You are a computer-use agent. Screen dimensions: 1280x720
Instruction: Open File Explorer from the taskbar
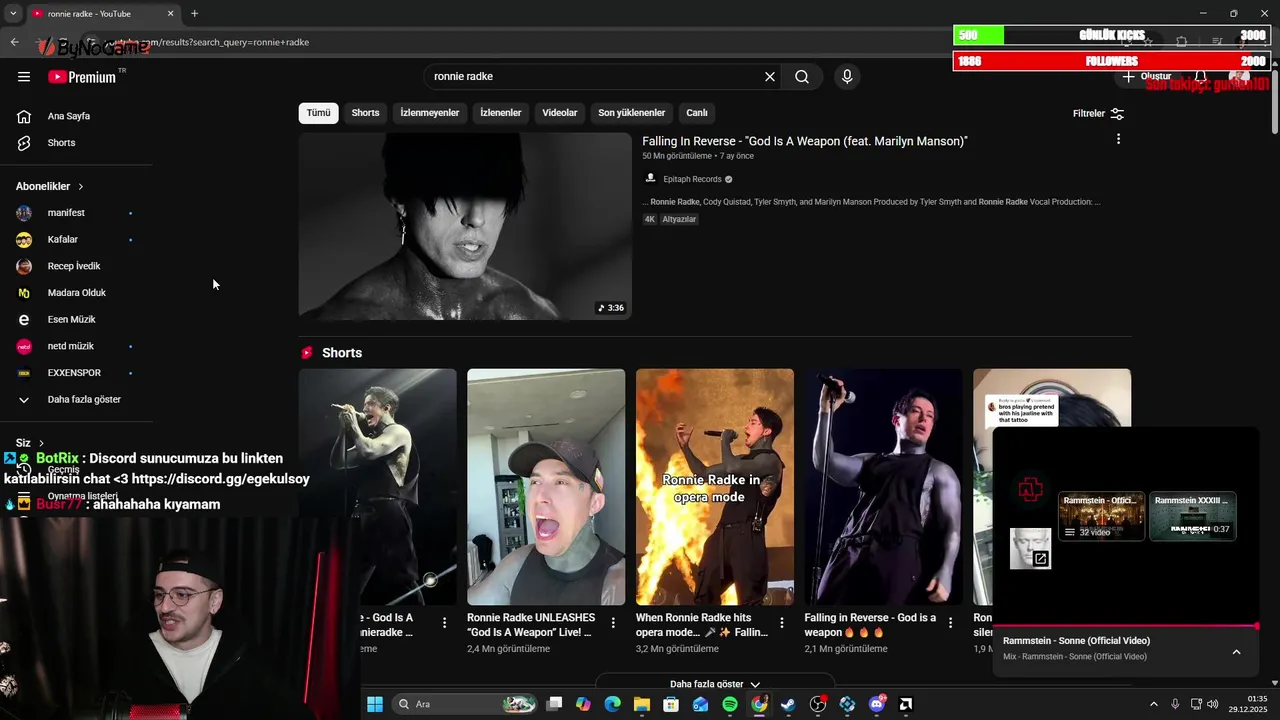642,704
